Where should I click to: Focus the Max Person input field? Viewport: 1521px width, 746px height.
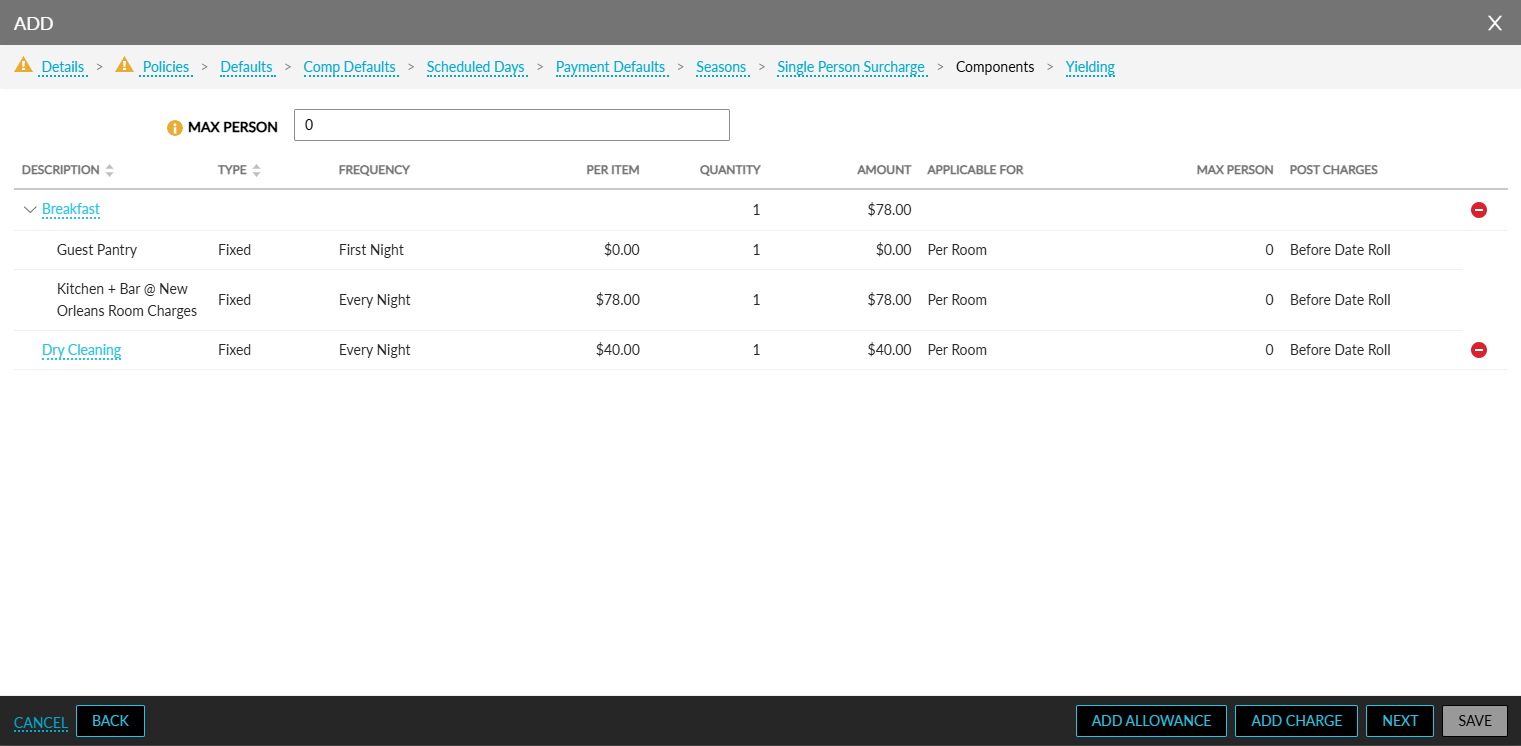[x=511, y=125]
